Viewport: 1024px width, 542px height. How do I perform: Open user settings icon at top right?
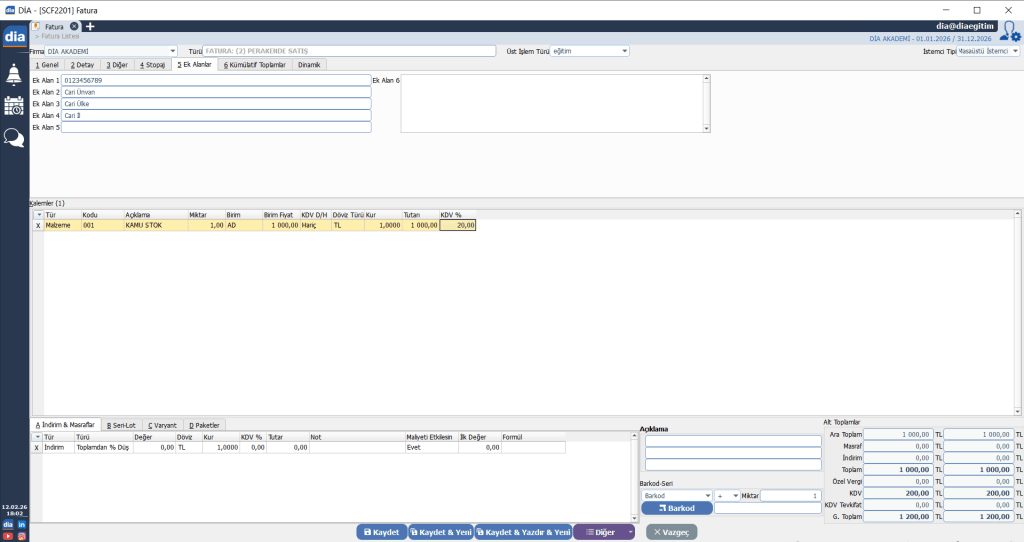(x=1010, y=31)
